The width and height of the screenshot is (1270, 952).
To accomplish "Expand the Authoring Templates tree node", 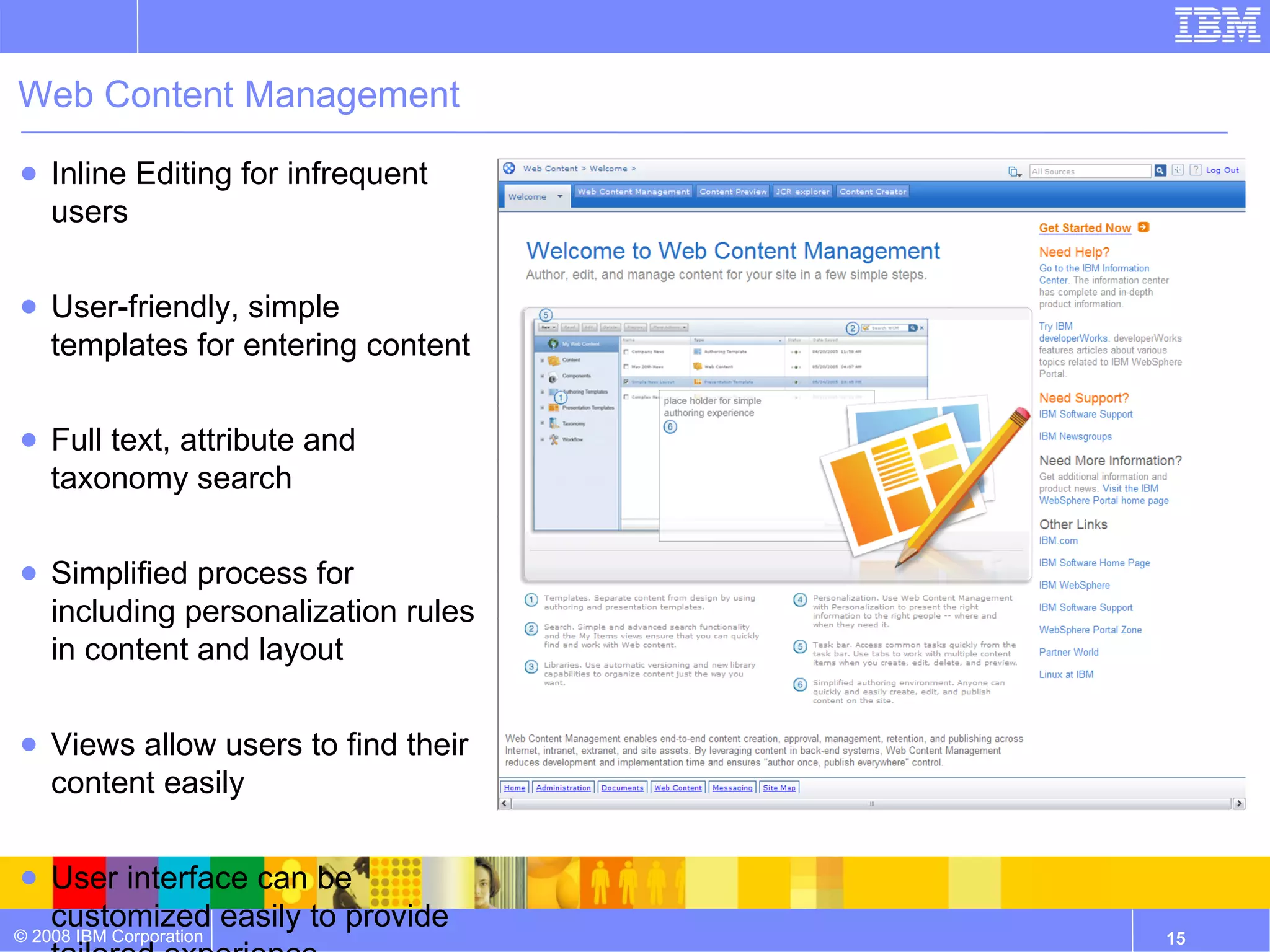I will coord(542,392).
